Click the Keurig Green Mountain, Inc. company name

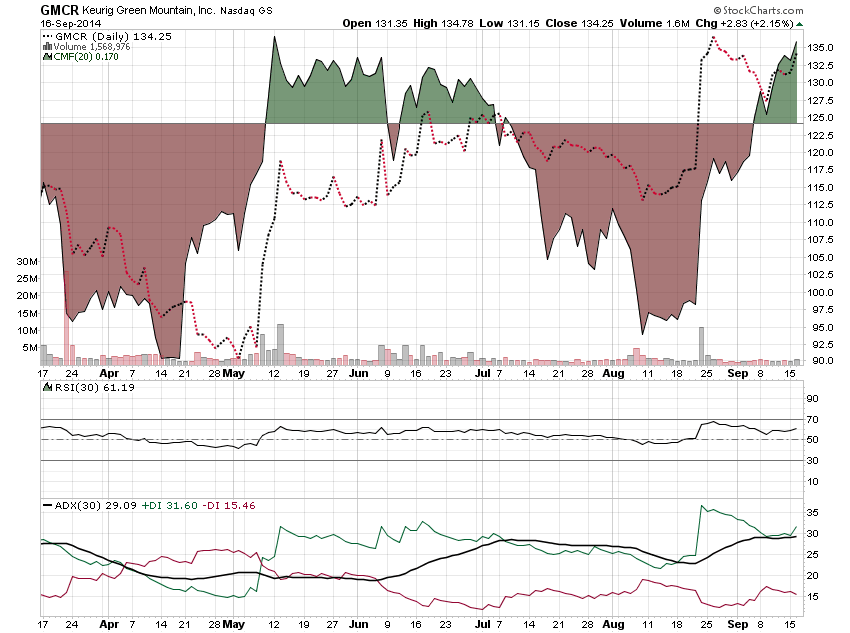pos(148,10)
